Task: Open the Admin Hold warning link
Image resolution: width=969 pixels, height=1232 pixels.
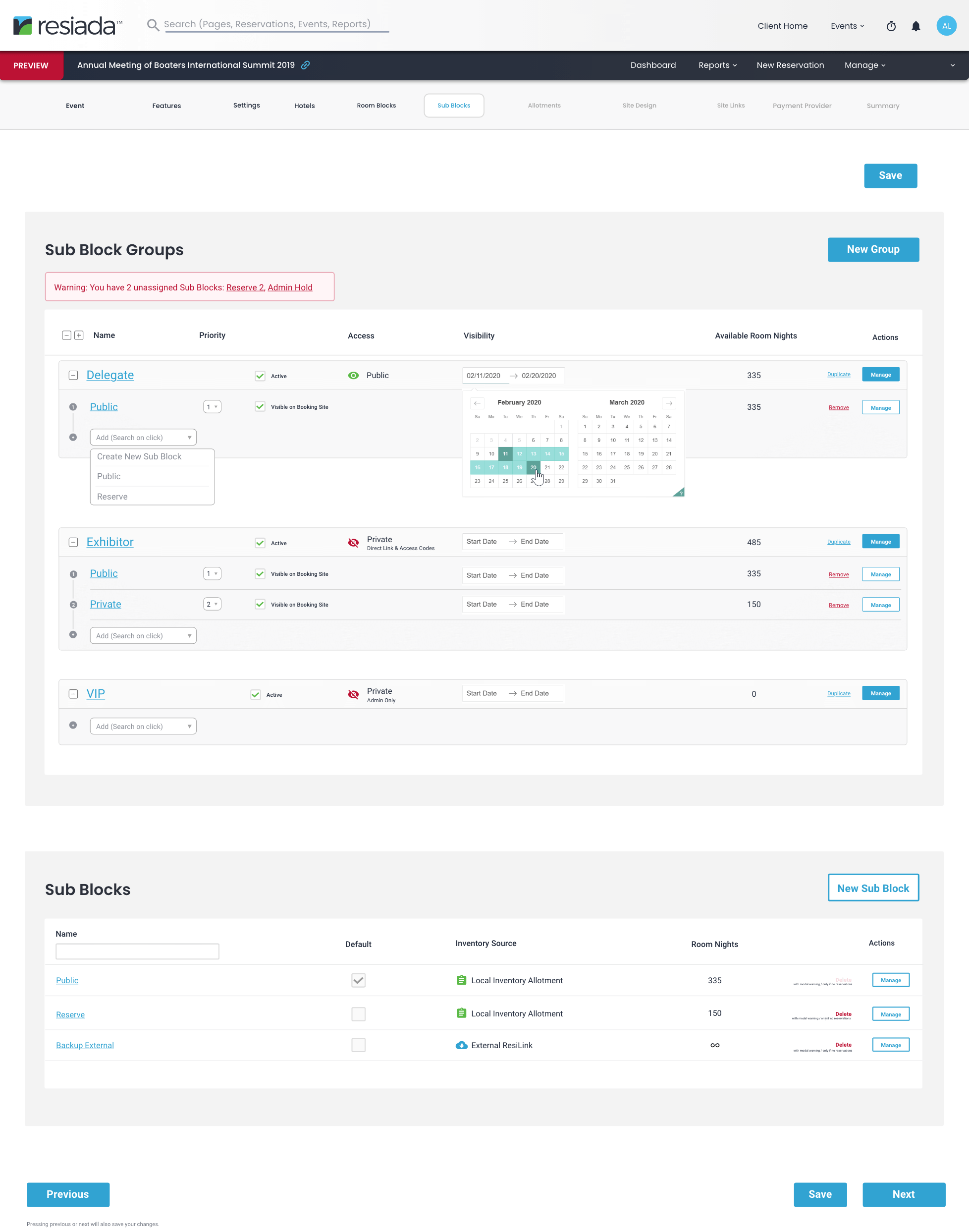Action: (x=290, y=288)
